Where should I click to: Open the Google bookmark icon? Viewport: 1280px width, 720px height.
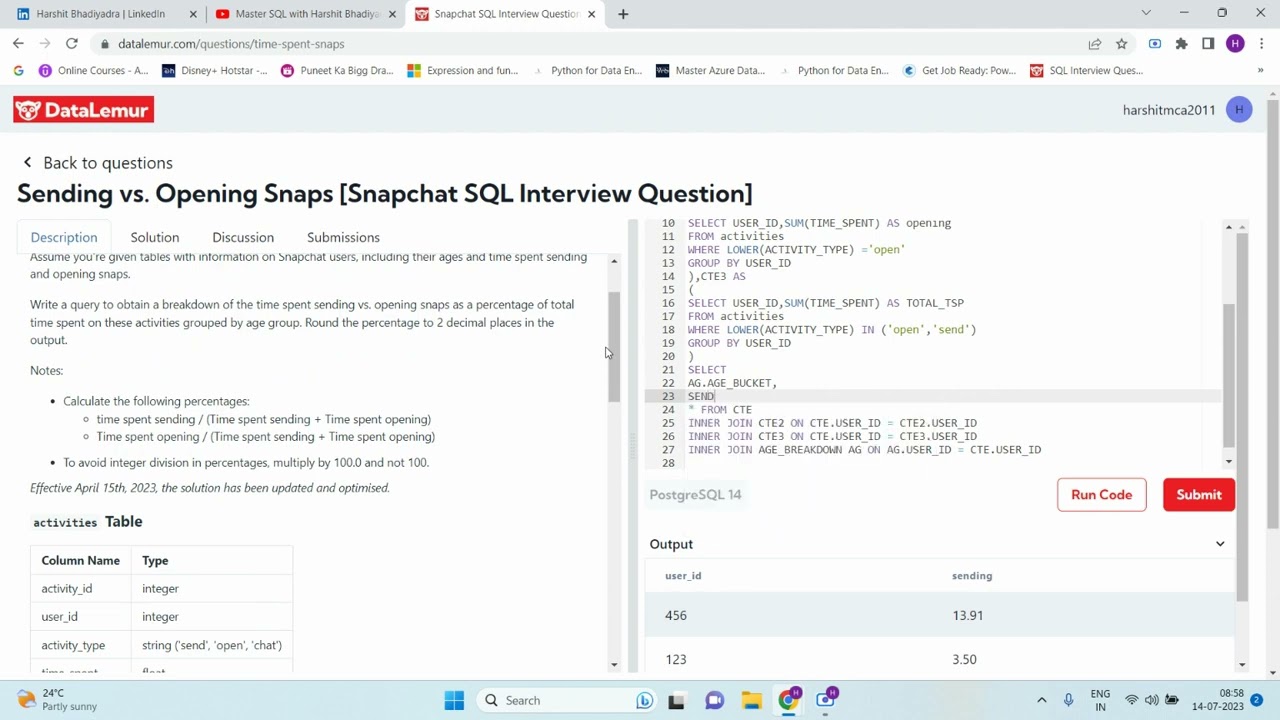pyautogui.click(x=18, y=70)
